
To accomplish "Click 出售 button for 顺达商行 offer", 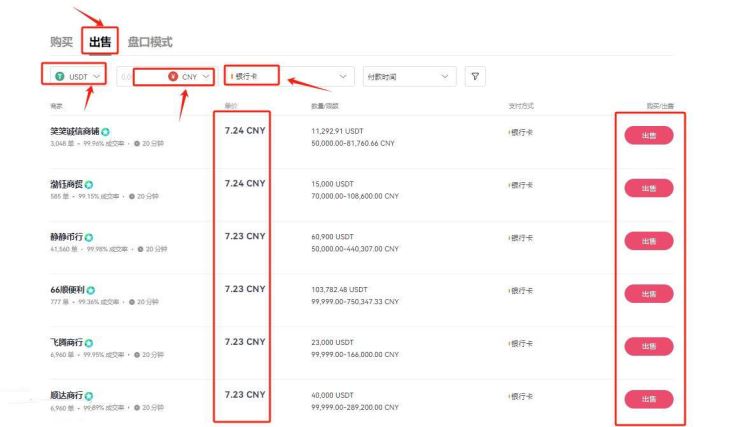I will point(649,399).
